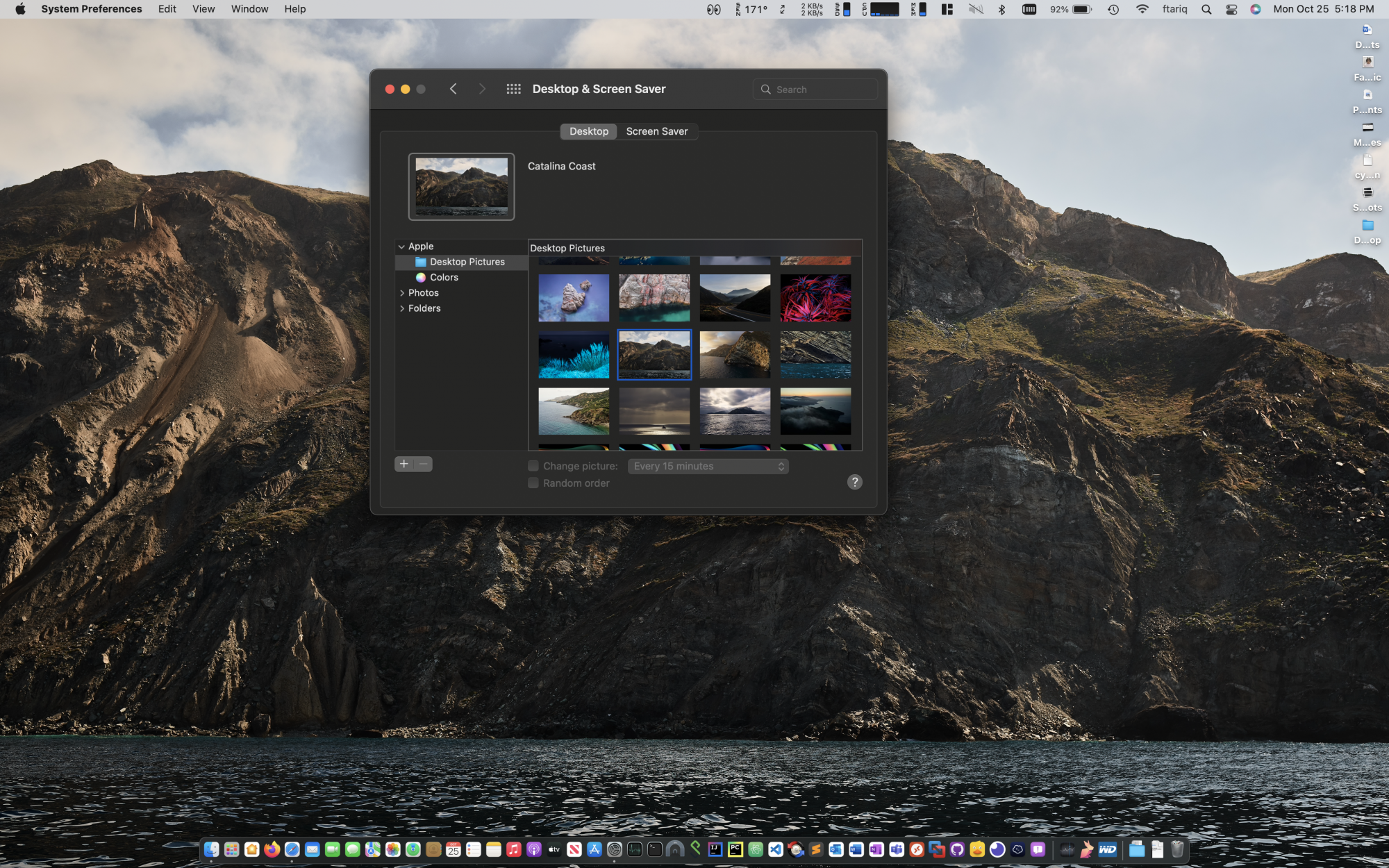
Task: Open the View menu
Action: (x=203, y=9)
